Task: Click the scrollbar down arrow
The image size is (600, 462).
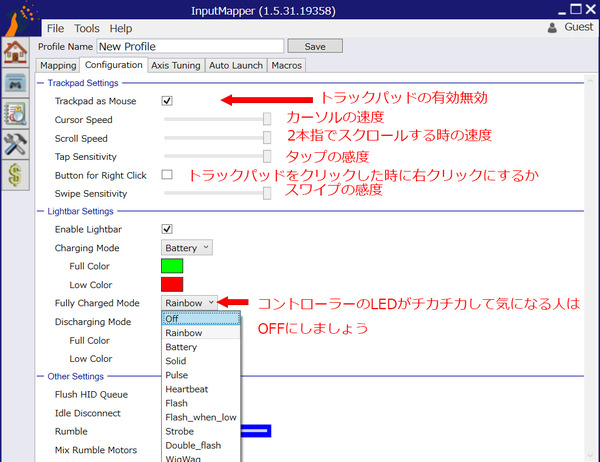Action: [x=590, y=455]
